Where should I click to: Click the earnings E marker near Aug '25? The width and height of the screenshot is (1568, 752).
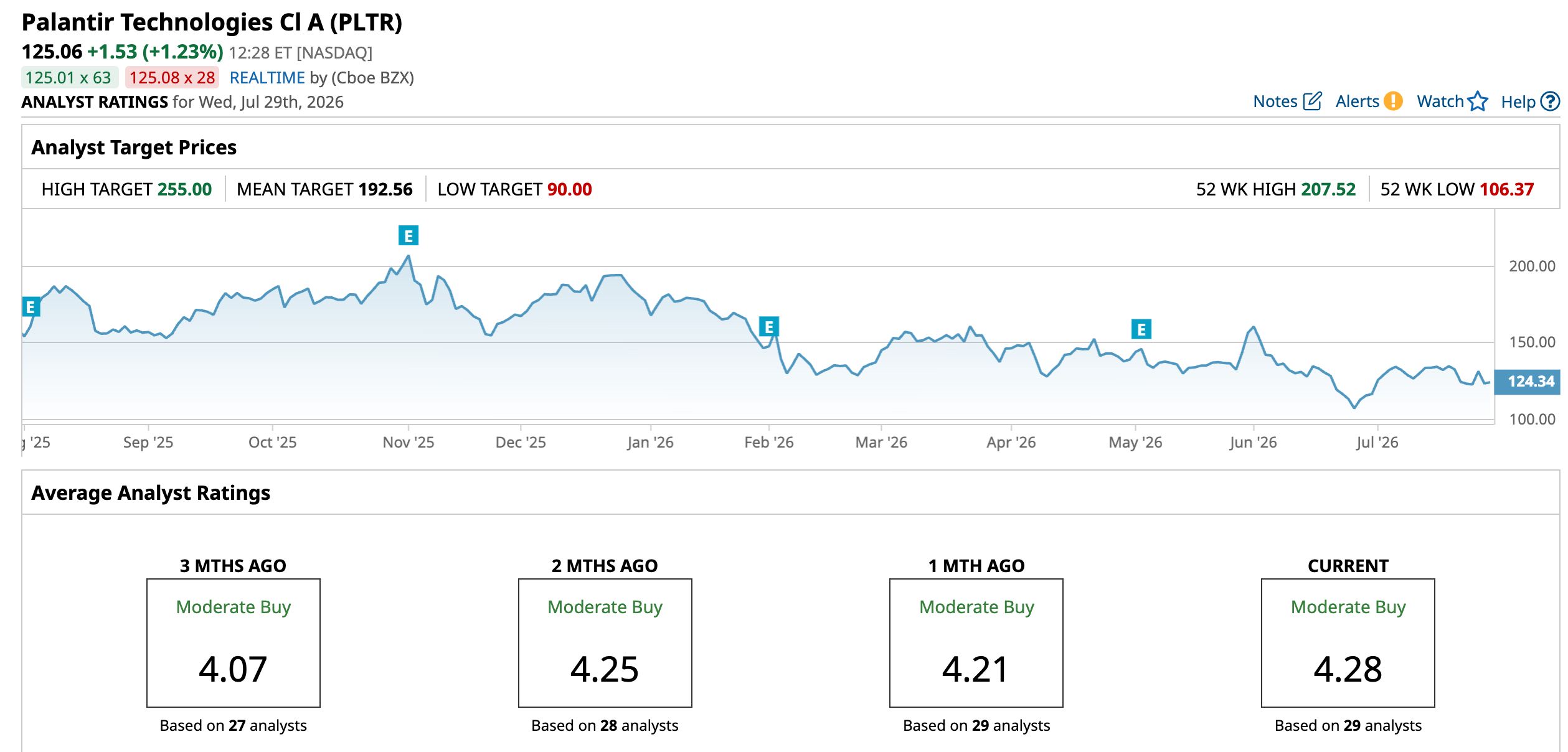[31, 307]
